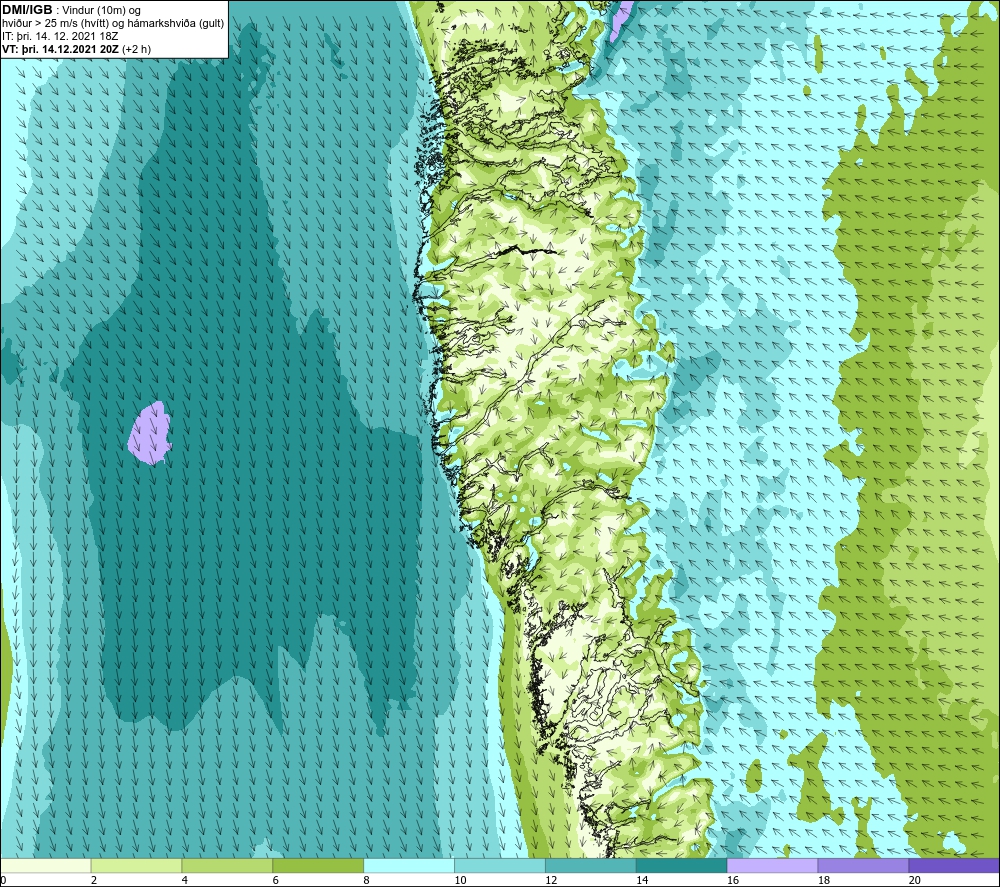The width and height of the screenshot is (1000, 887).
Task: Click the purple 16+ m/s patch over the sea
Action: click(x=150, y=434)
